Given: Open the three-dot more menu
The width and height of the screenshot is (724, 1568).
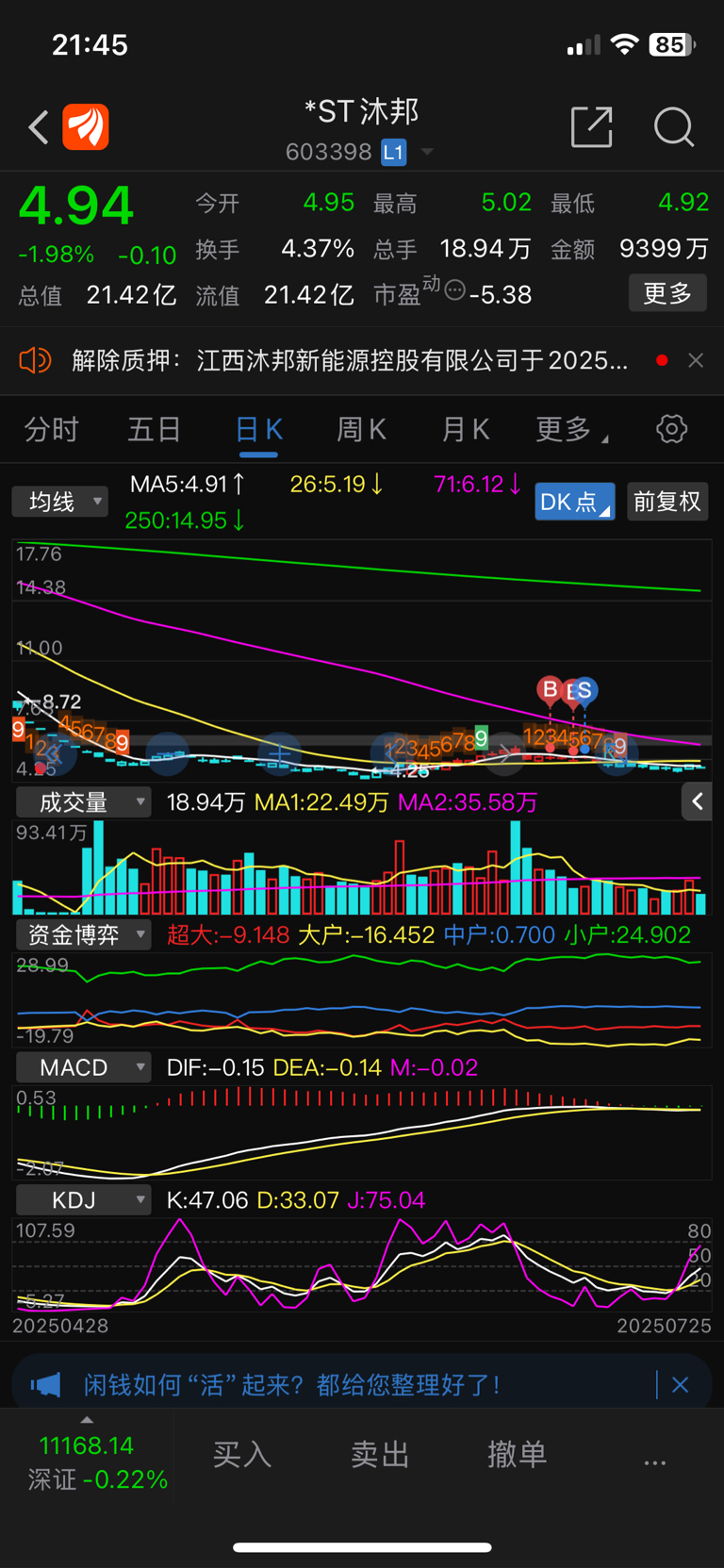Looking at the screenshot, I should pyautogui.click(x=655, y=1462).
